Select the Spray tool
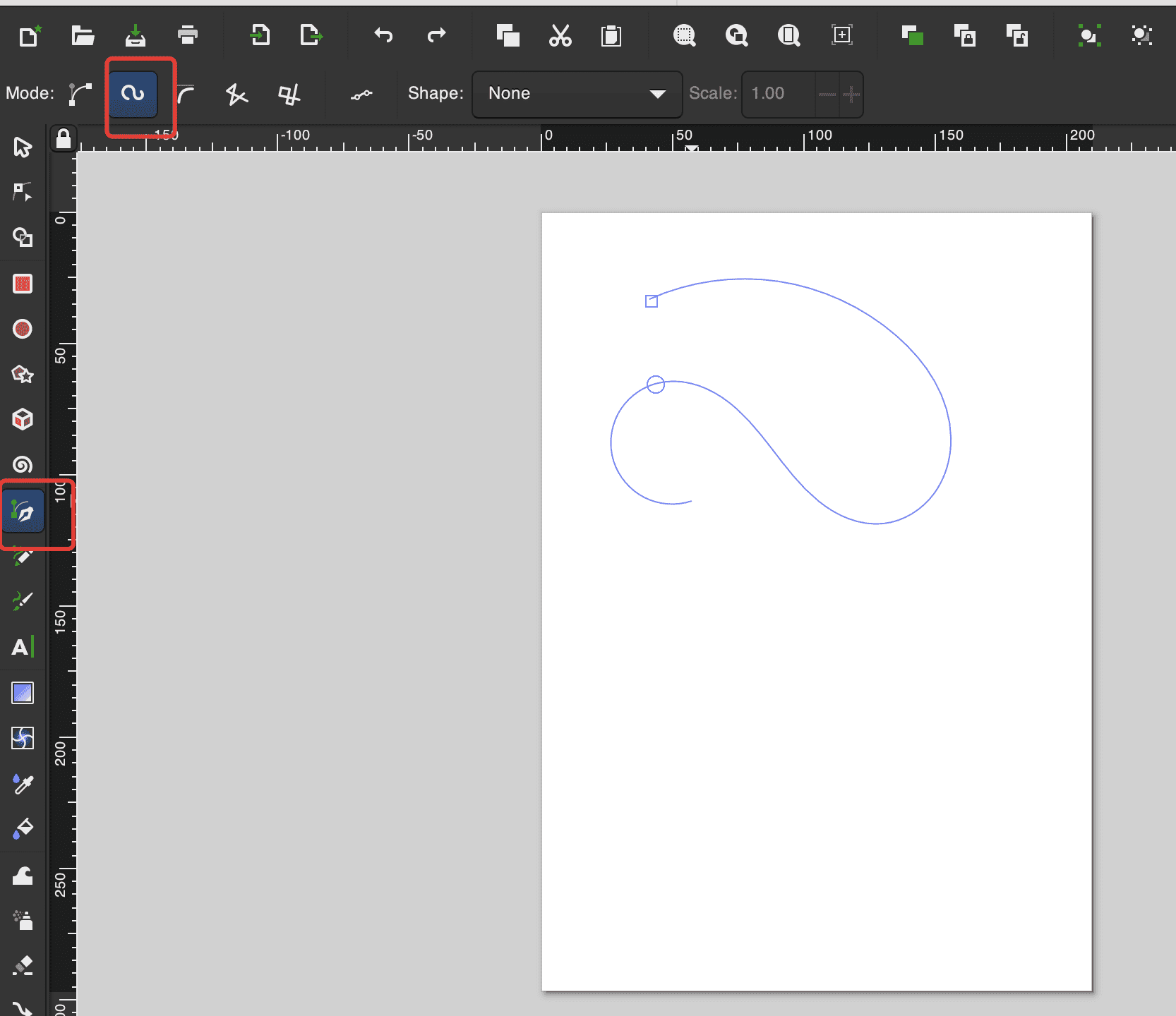 [x=23, y=920]
